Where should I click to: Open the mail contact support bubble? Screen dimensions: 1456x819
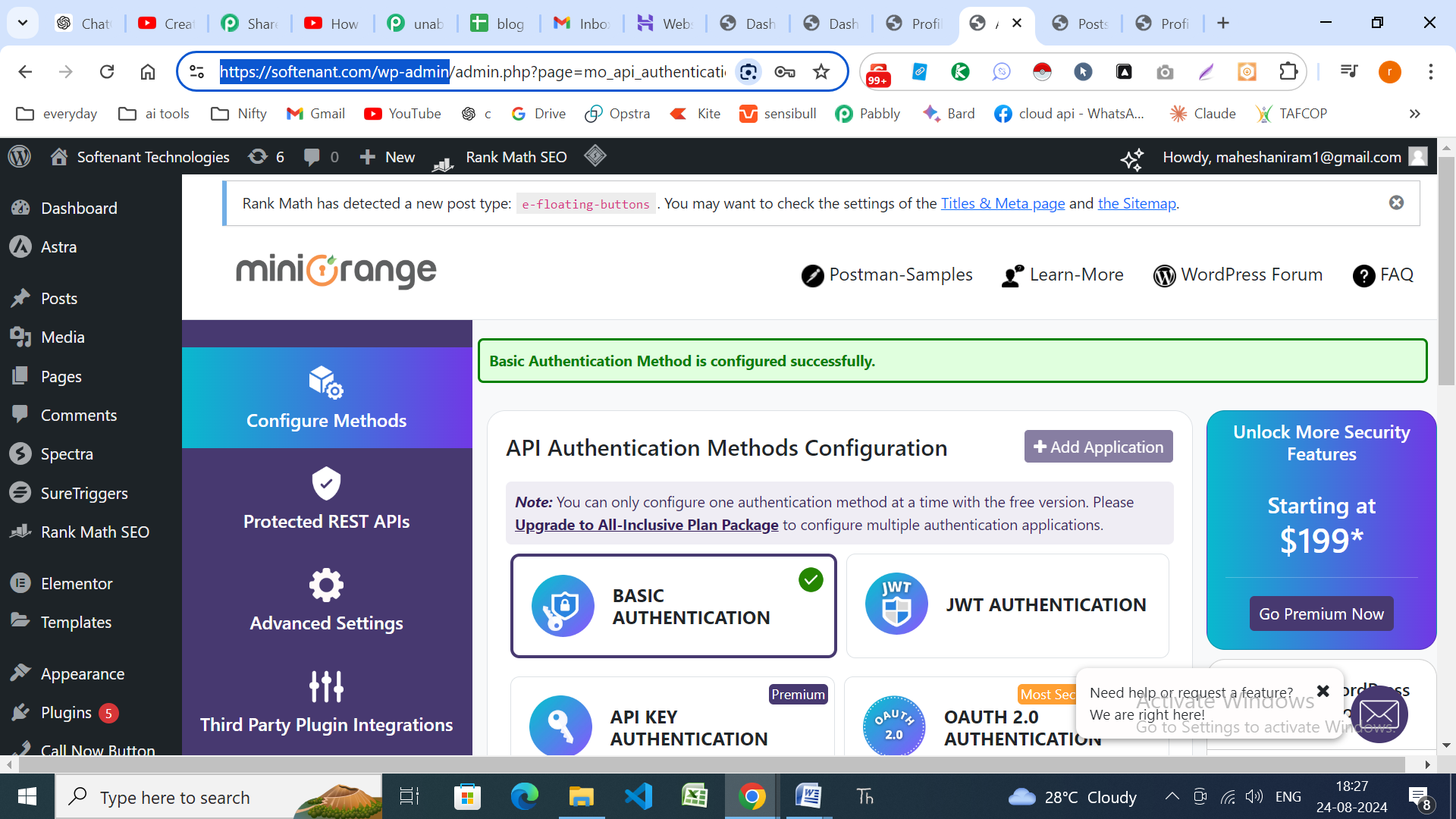[x=1379, y=714]
